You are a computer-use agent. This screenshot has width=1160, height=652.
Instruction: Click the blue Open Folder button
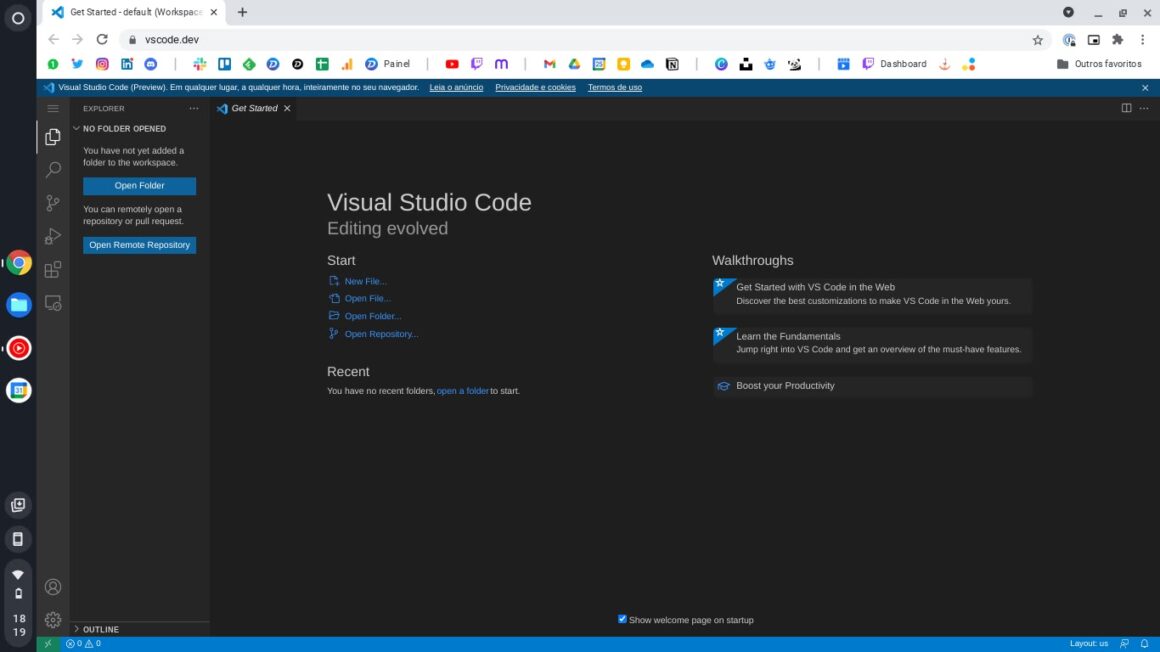[139, 186]
